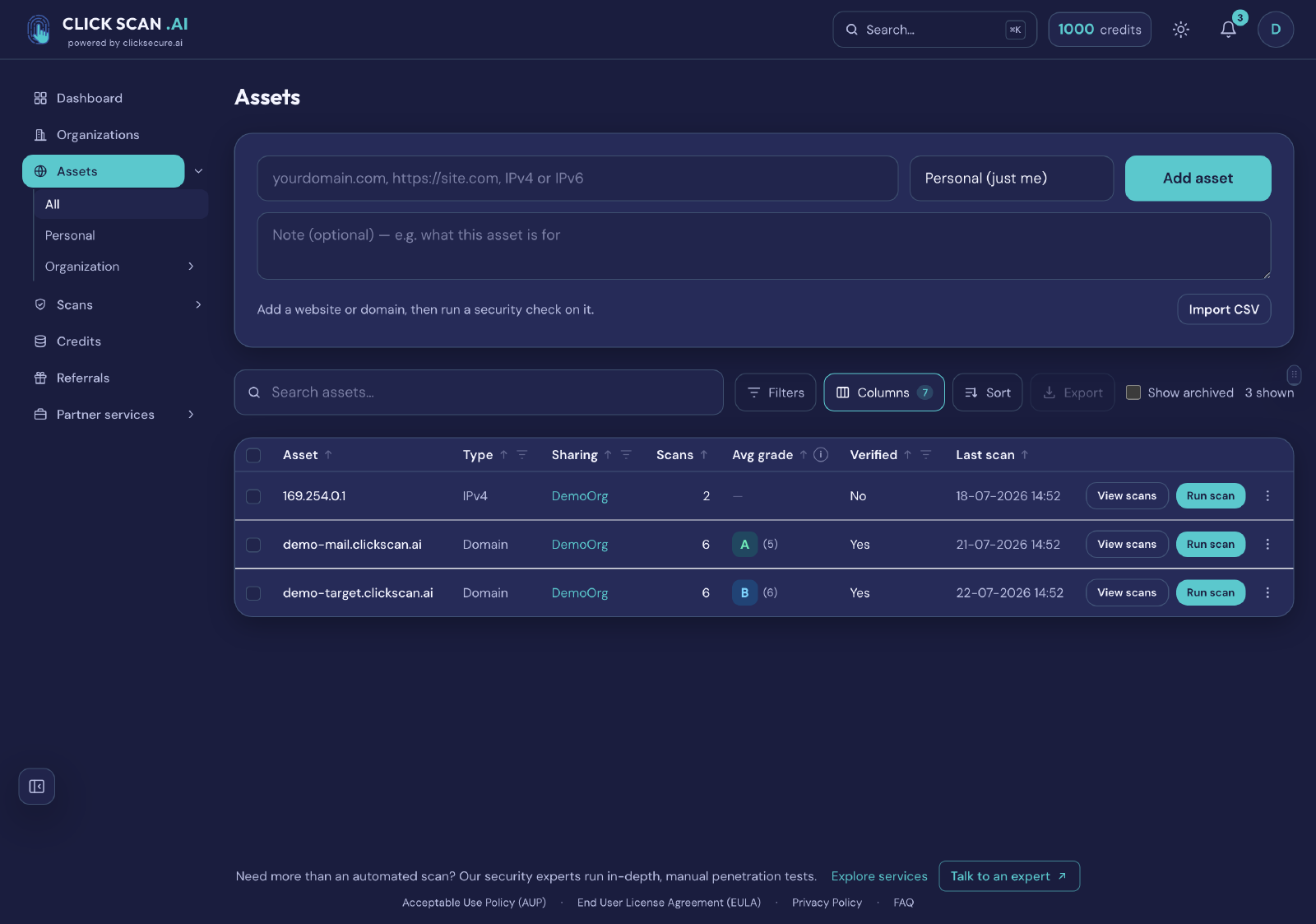This screenshot has height=924, width=1316.
Task: Filter the Verified column
Action: (x=925, y=455)
